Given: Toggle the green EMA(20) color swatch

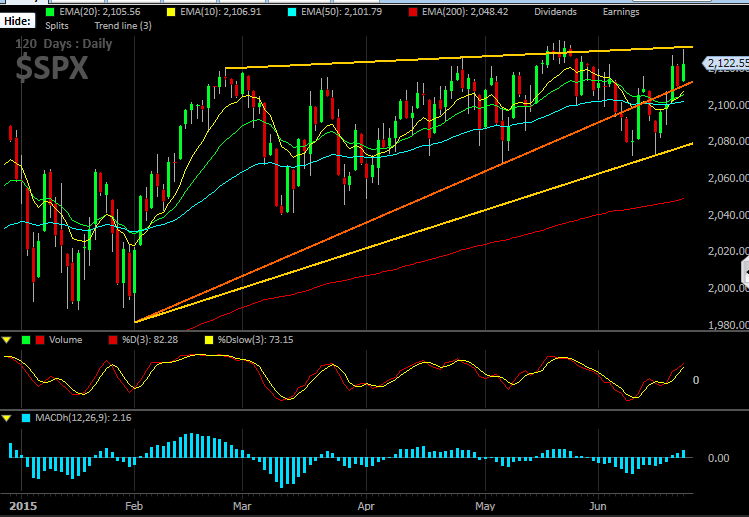Looking at the screenshot, I should tap(50, 12).
